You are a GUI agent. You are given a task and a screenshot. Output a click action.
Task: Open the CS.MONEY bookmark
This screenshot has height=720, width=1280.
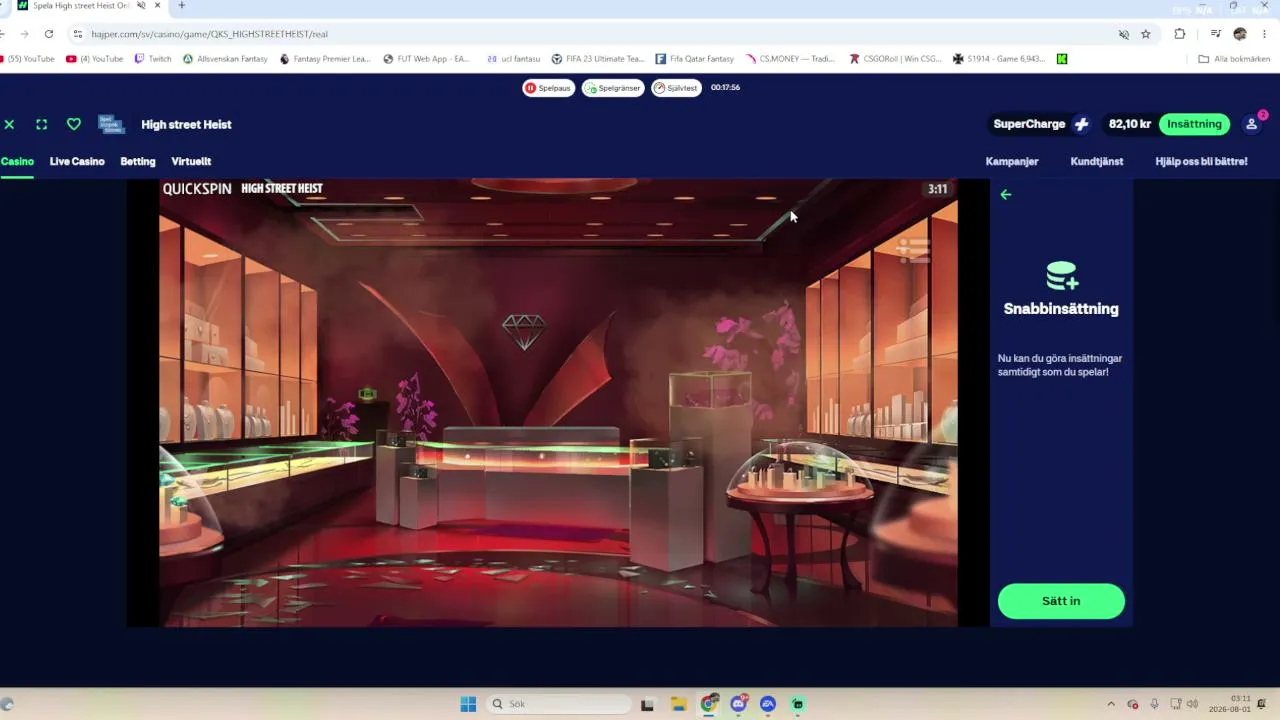[790, 59]
